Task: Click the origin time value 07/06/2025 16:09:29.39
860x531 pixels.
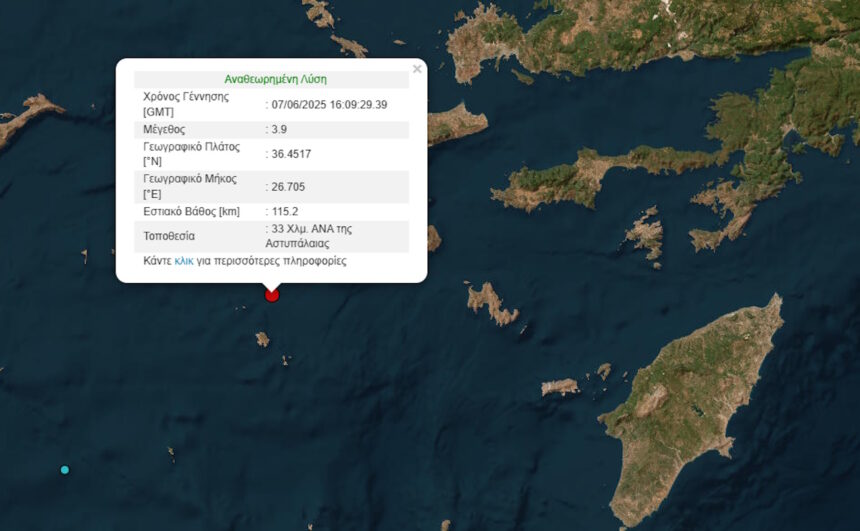Action: pyautogui.click(x=329, y=105)
